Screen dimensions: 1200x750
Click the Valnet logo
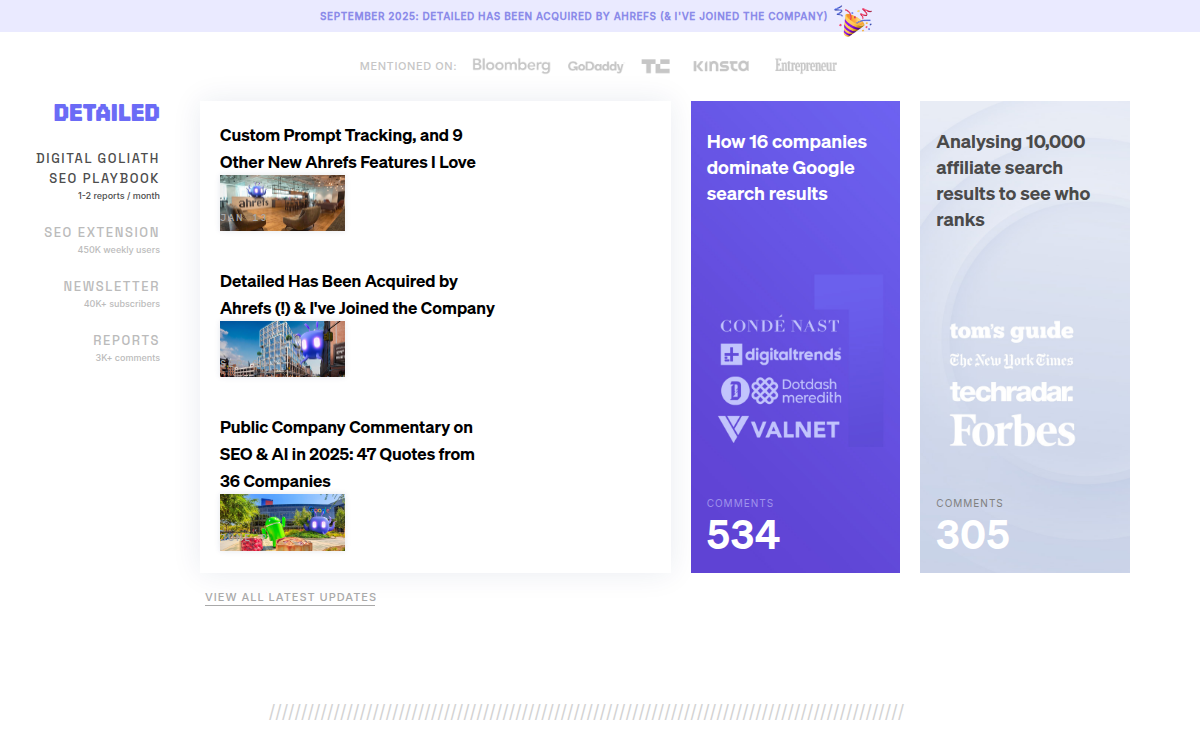coord(779,429)
